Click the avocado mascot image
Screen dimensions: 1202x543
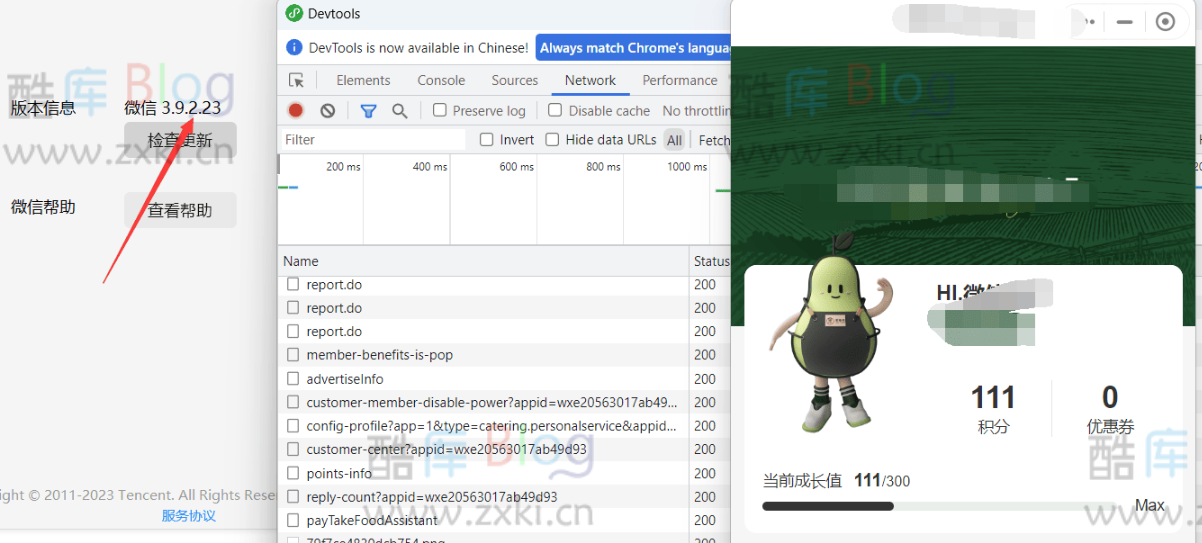[832, 333]
